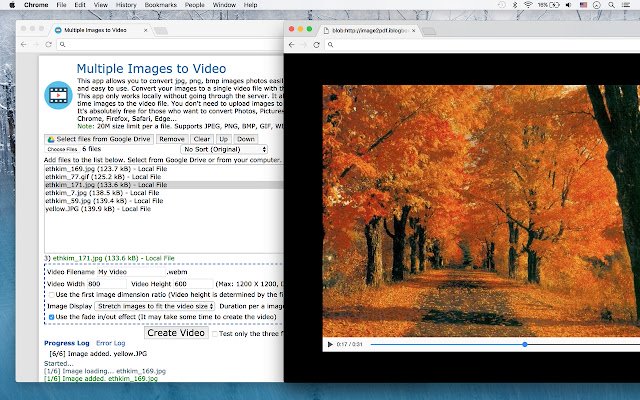Open the No Sort (Original) dropdown
The height and width of the screenshot is (400, 640).
(224, 149)
